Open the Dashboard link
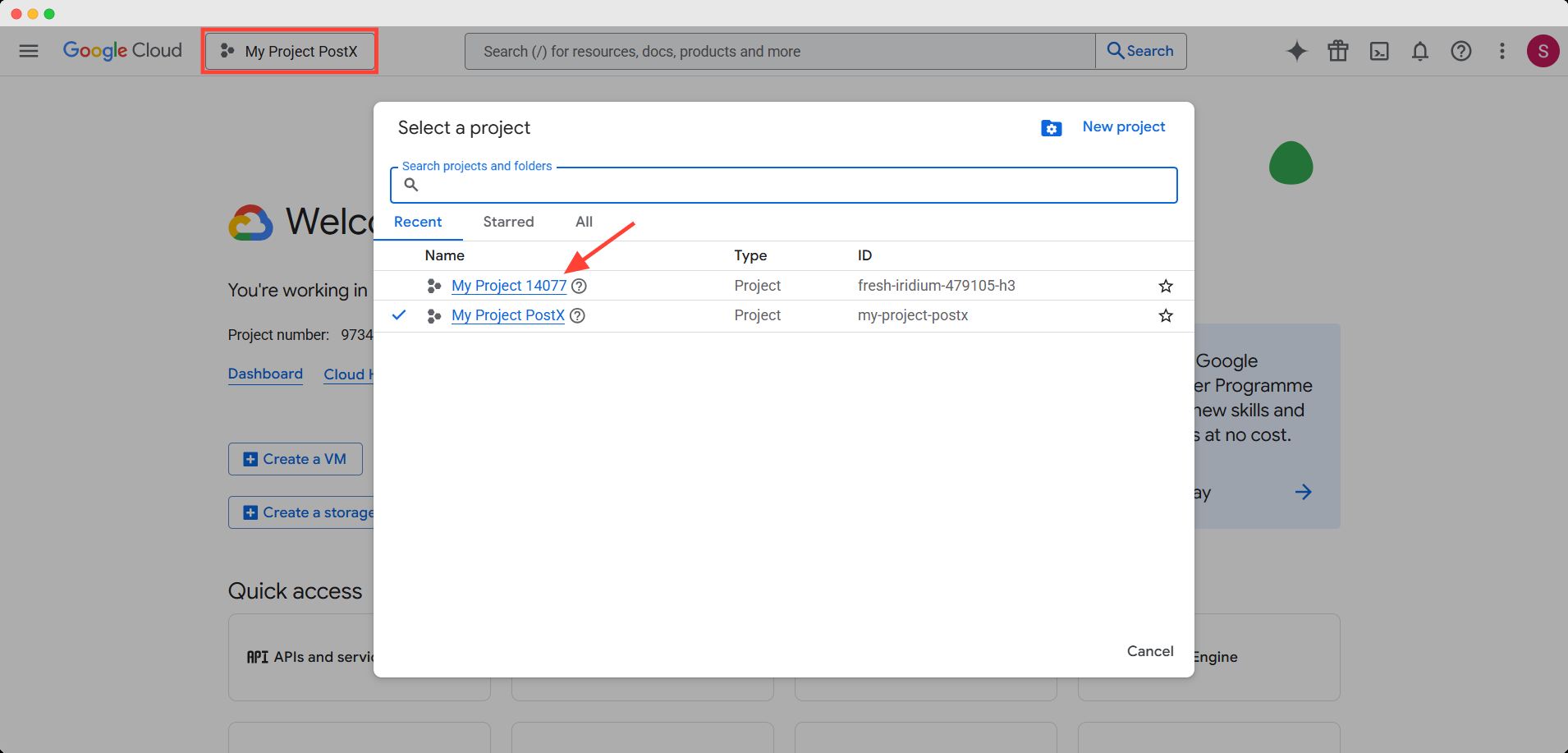 tap(265, 374)
